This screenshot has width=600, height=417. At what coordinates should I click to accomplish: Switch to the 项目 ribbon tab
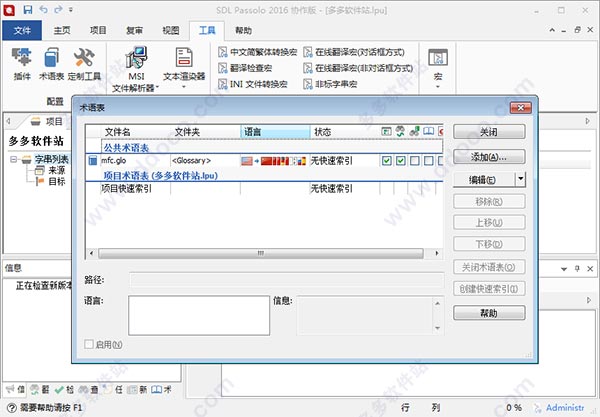tap(98, 30)
